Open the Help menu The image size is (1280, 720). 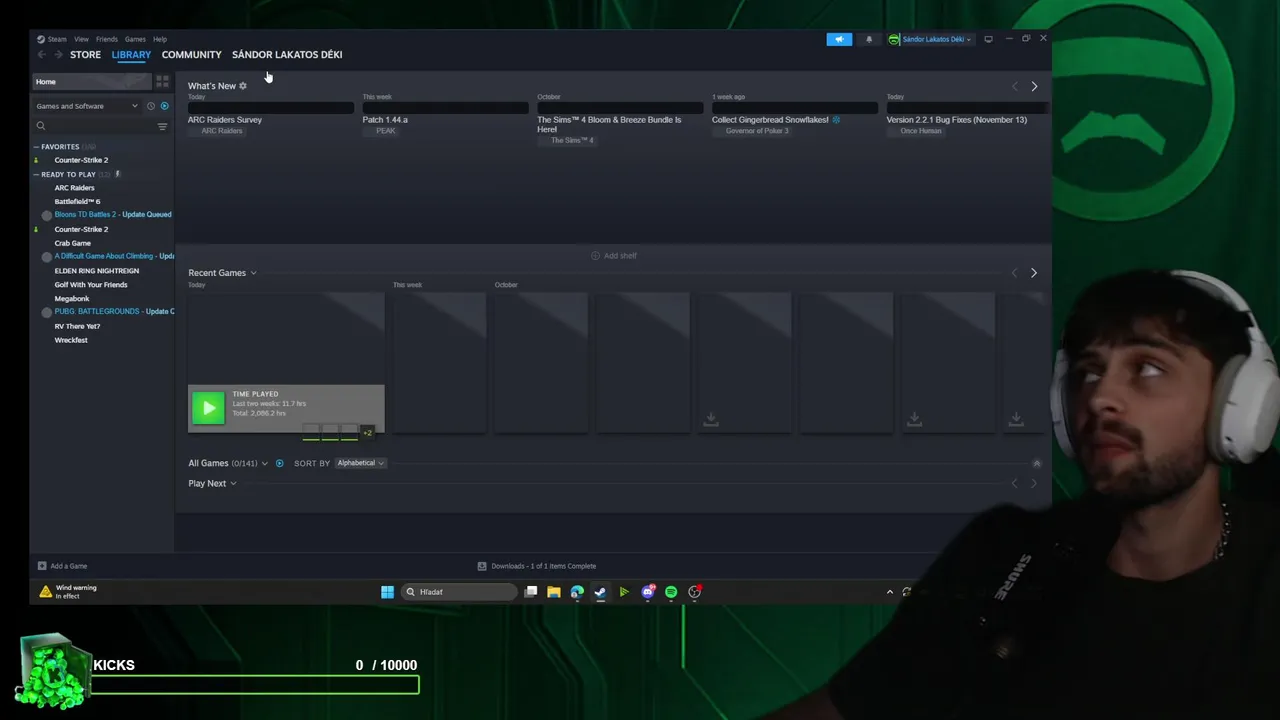[x=160, y=39]
